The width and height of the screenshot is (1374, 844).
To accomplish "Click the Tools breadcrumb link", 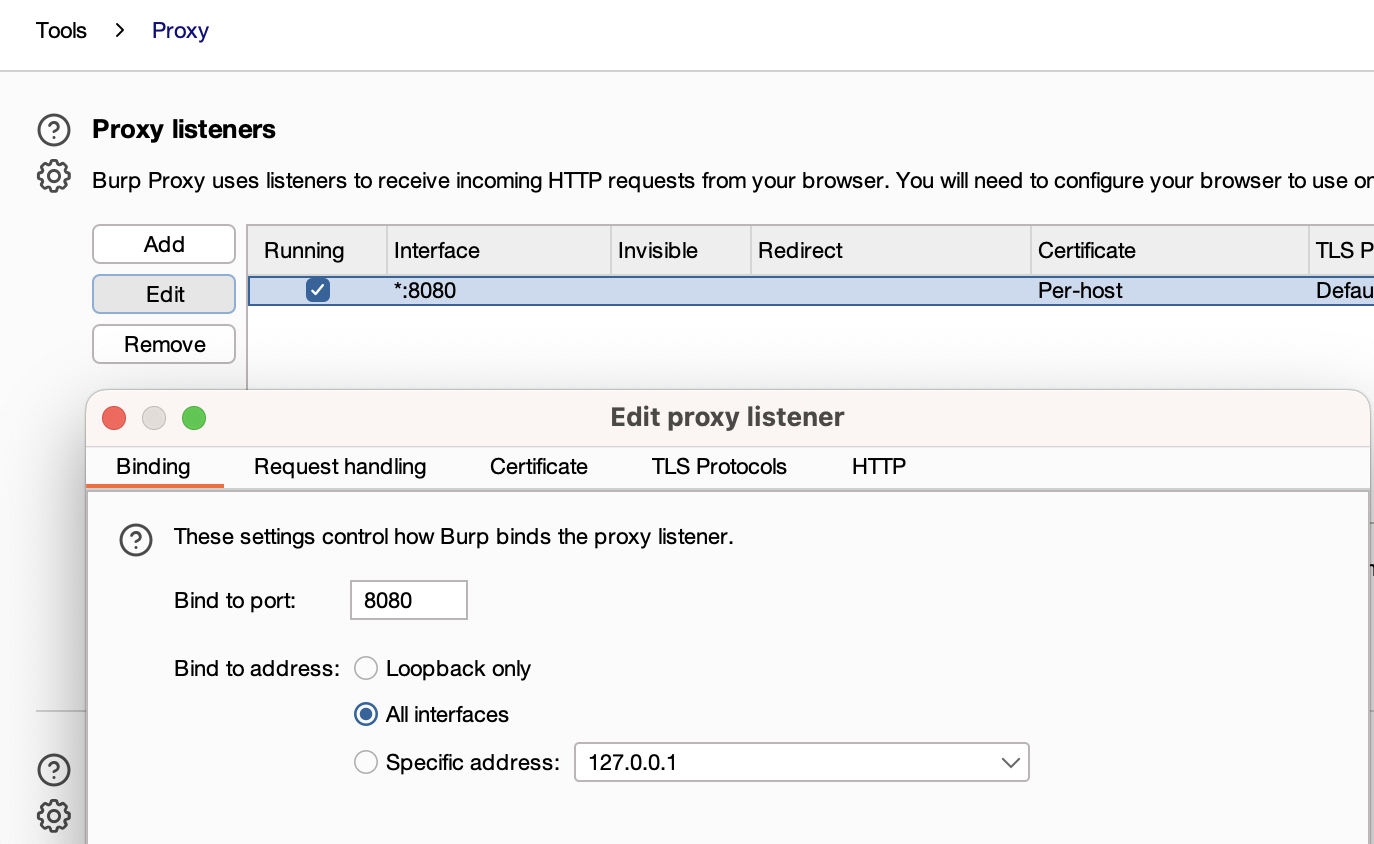I will click(61, 31).
